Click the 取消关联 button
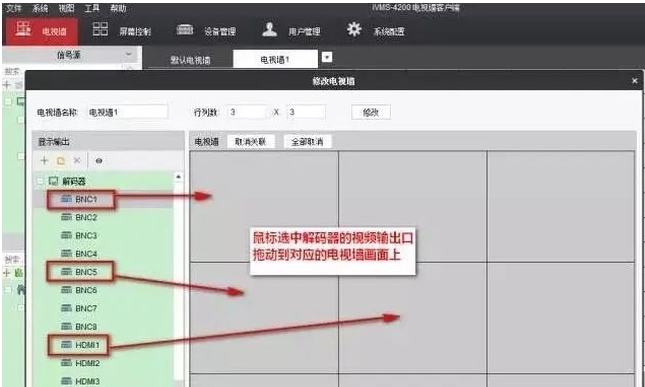This screenshot has height=387, width=645. [x=251, y=142]
